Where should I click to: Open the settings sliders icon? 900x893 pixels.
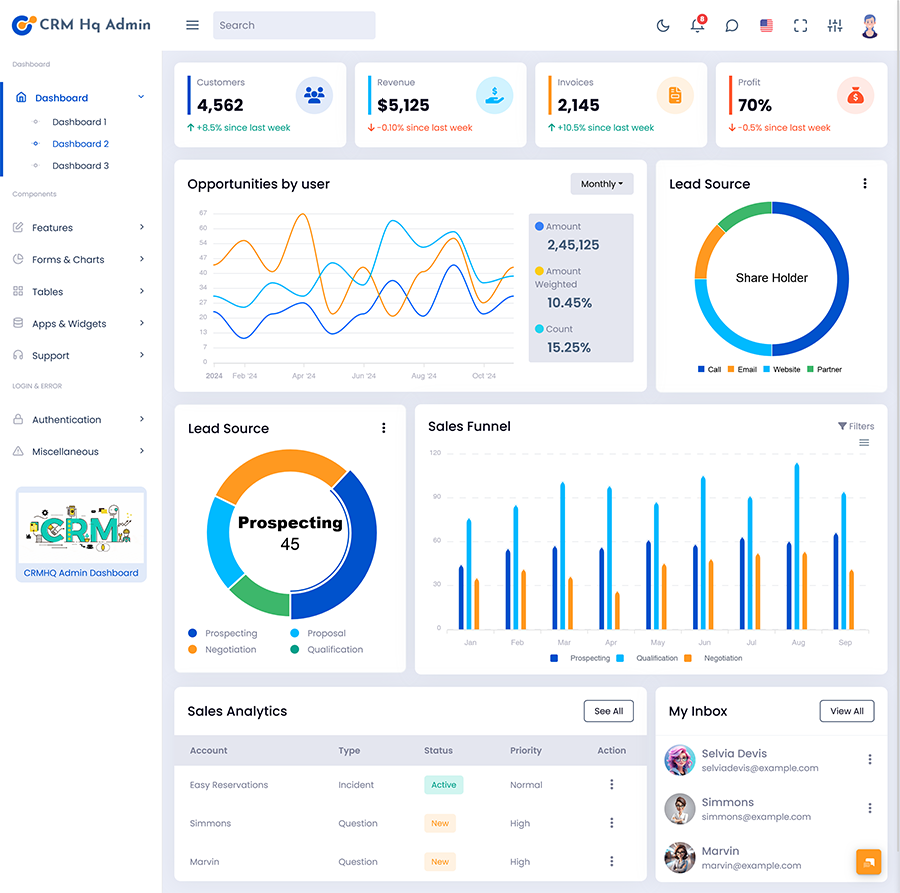point(835,25)
